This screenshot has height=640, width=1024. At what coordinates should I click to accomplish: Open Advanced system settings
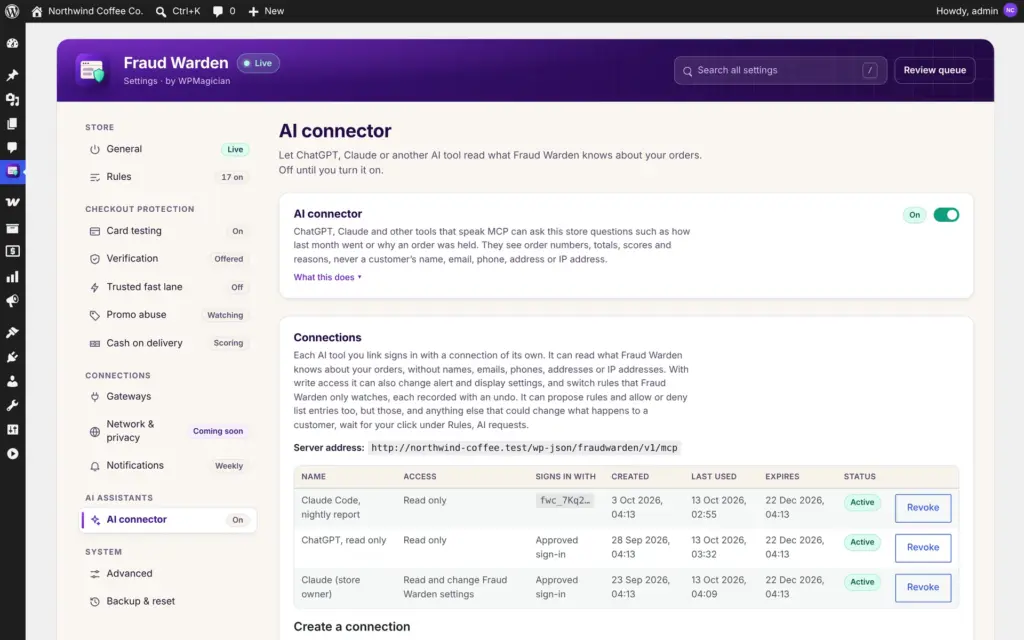pyautogui.click(x=168, y=573)
